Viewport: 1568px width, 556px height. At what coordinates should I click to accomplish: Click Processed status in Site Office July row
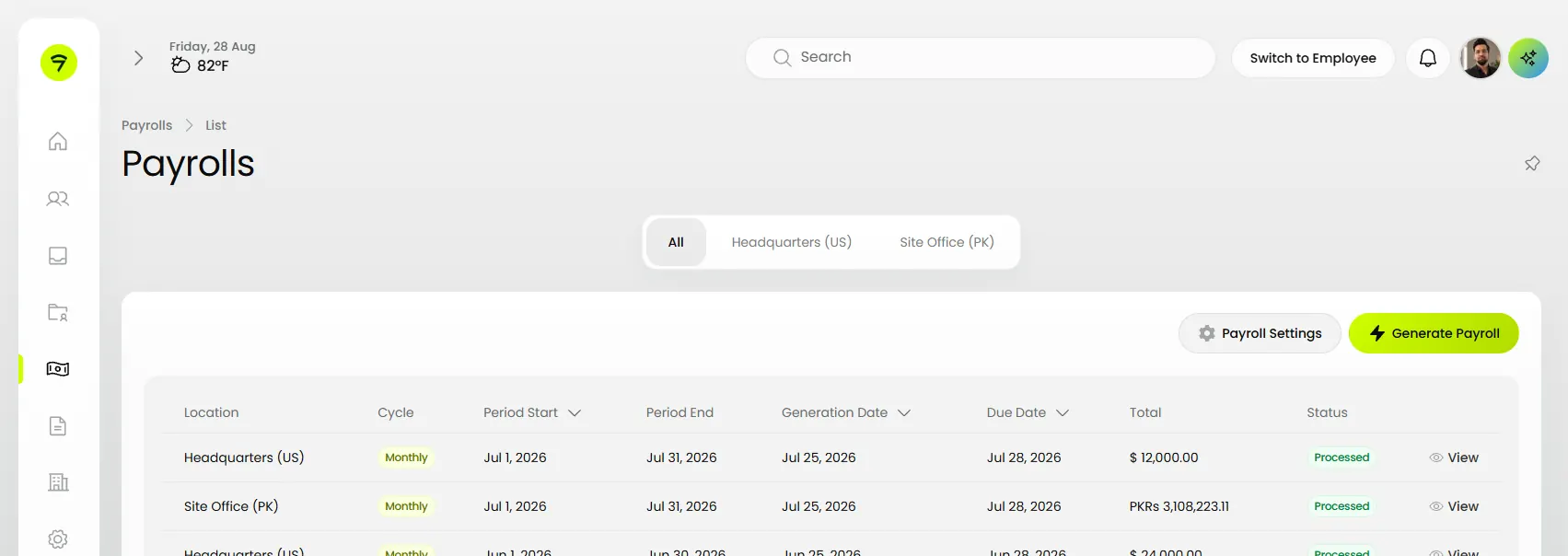click(x=1342, y=506)
